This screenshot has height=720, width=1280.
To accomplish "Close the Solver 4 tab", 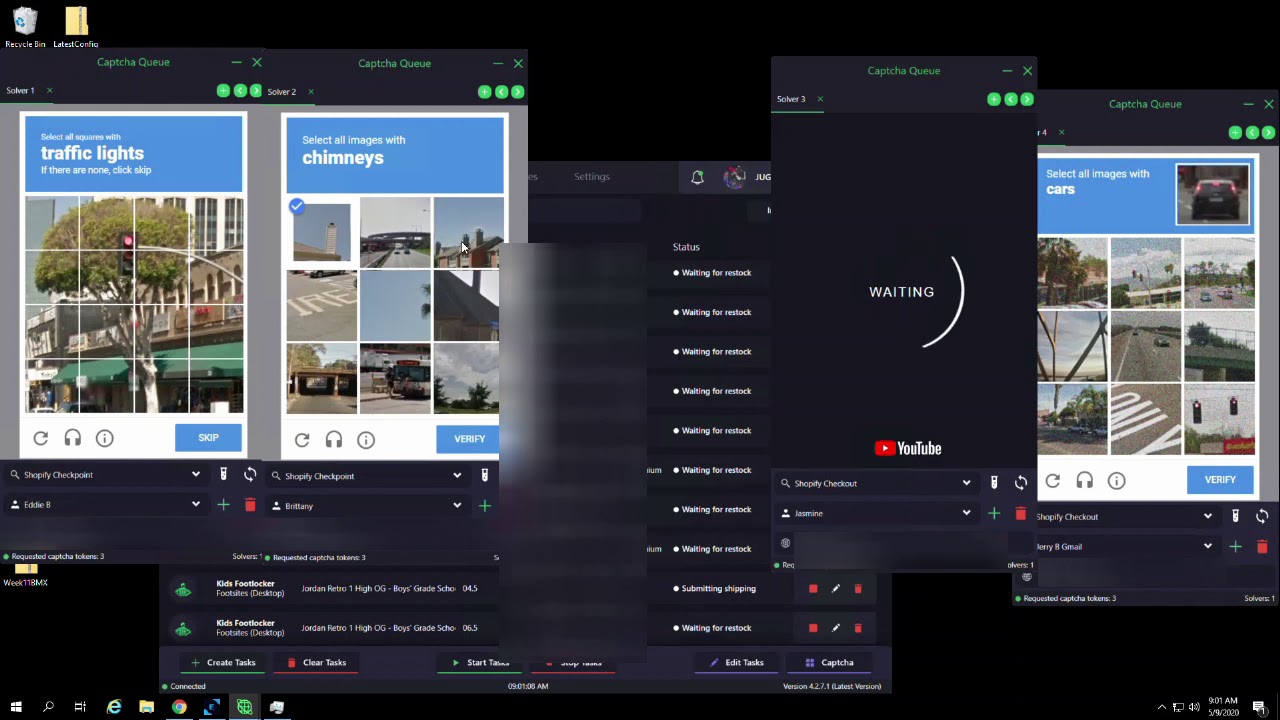I will 1061,132.
